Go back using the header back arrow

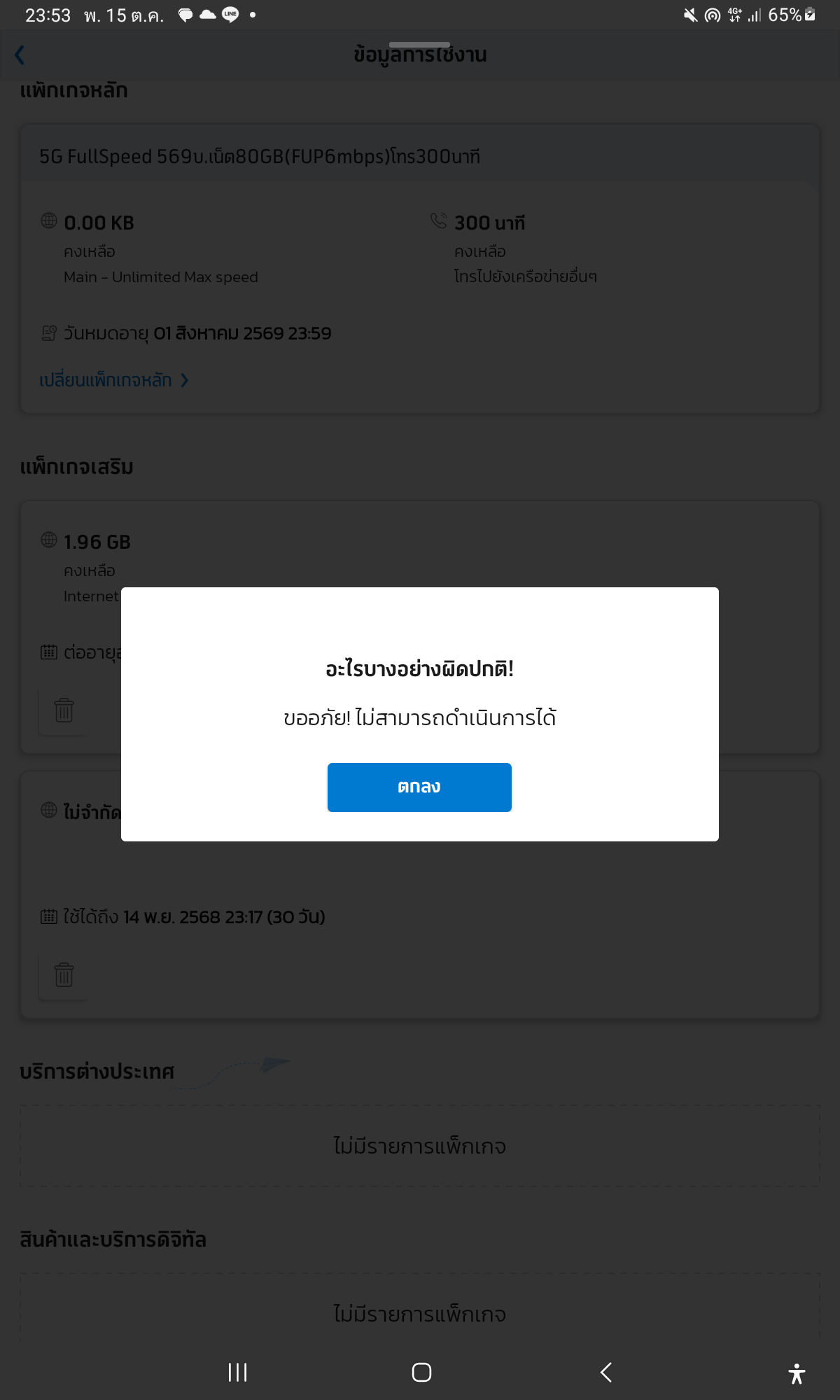pos(20,55)
